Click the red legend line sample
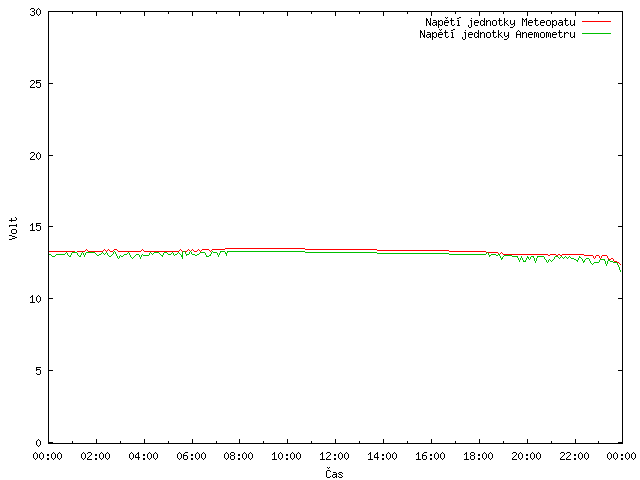The image size is (640, 480). point(596,21)
